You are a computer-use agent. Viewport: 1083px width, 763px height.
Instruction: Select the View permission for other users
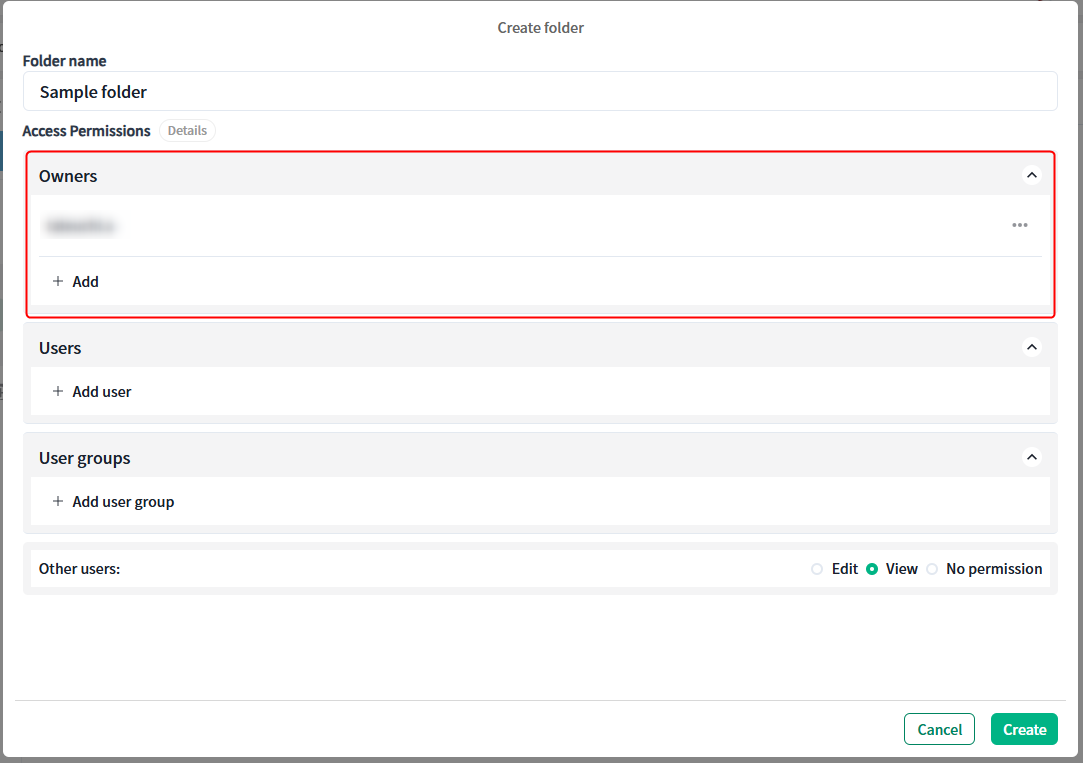coord(872,569)
